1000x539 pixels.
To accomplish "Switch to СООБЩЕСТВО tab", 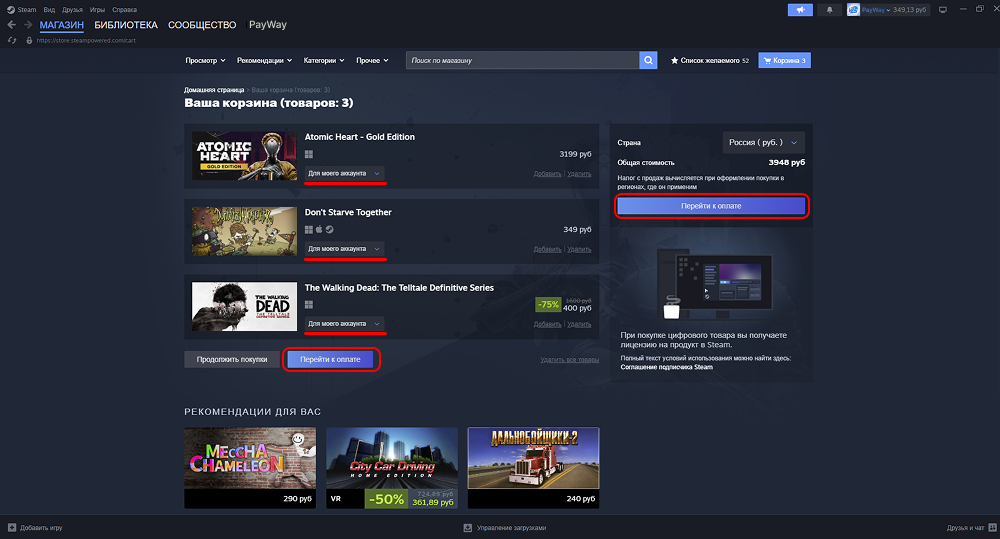I will (x=202, y=25).
